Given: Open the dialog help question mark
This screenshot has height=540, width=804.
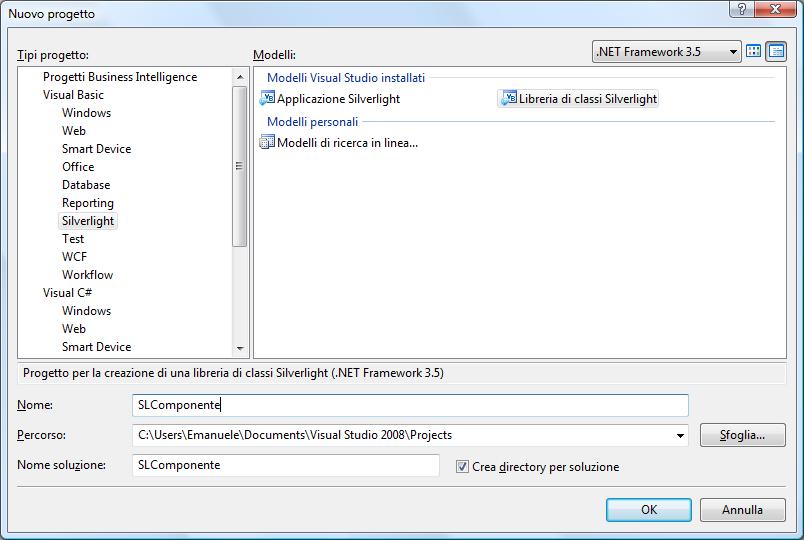Looking at the screenshot, I should (741, 9).
